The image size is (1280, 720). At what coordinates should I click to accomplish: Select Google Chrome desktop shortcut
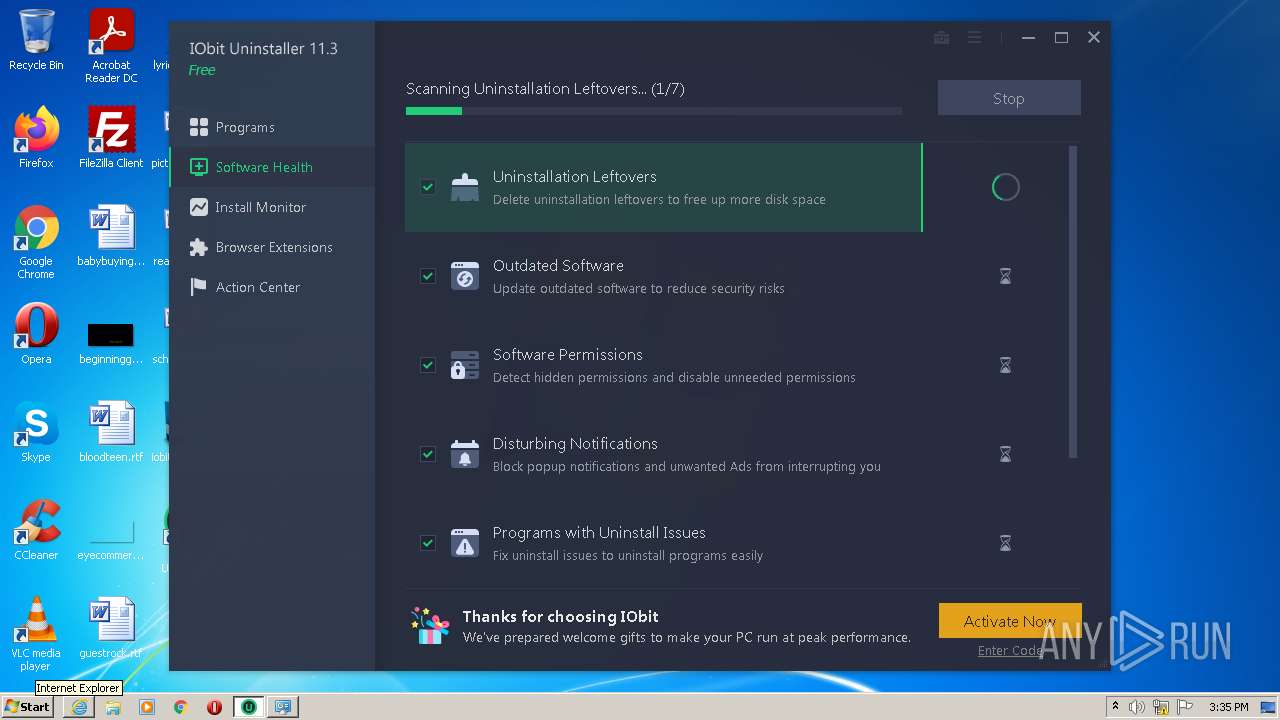click(x=36, y=243)
